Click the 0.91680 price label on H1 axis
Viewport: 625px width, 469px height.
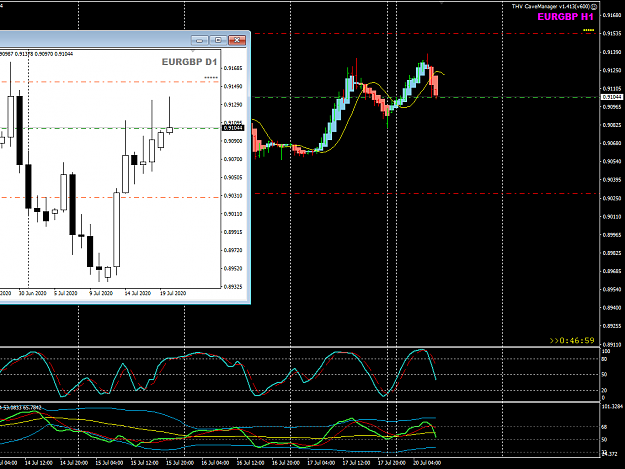[x=612, y=15]
